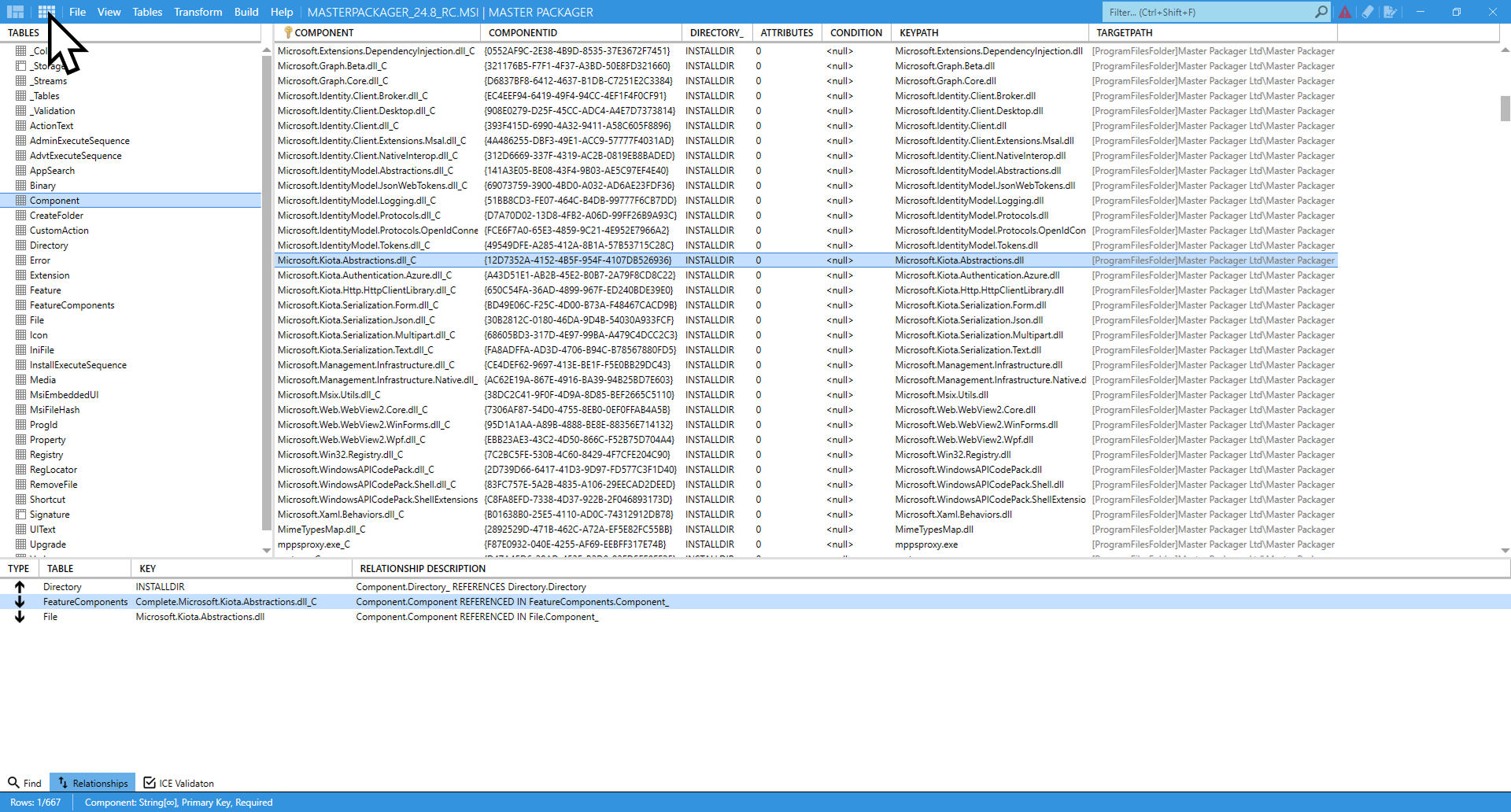1511x812 pixels.
Task: Click the signing pen document icon
Action: point(1391,12)
